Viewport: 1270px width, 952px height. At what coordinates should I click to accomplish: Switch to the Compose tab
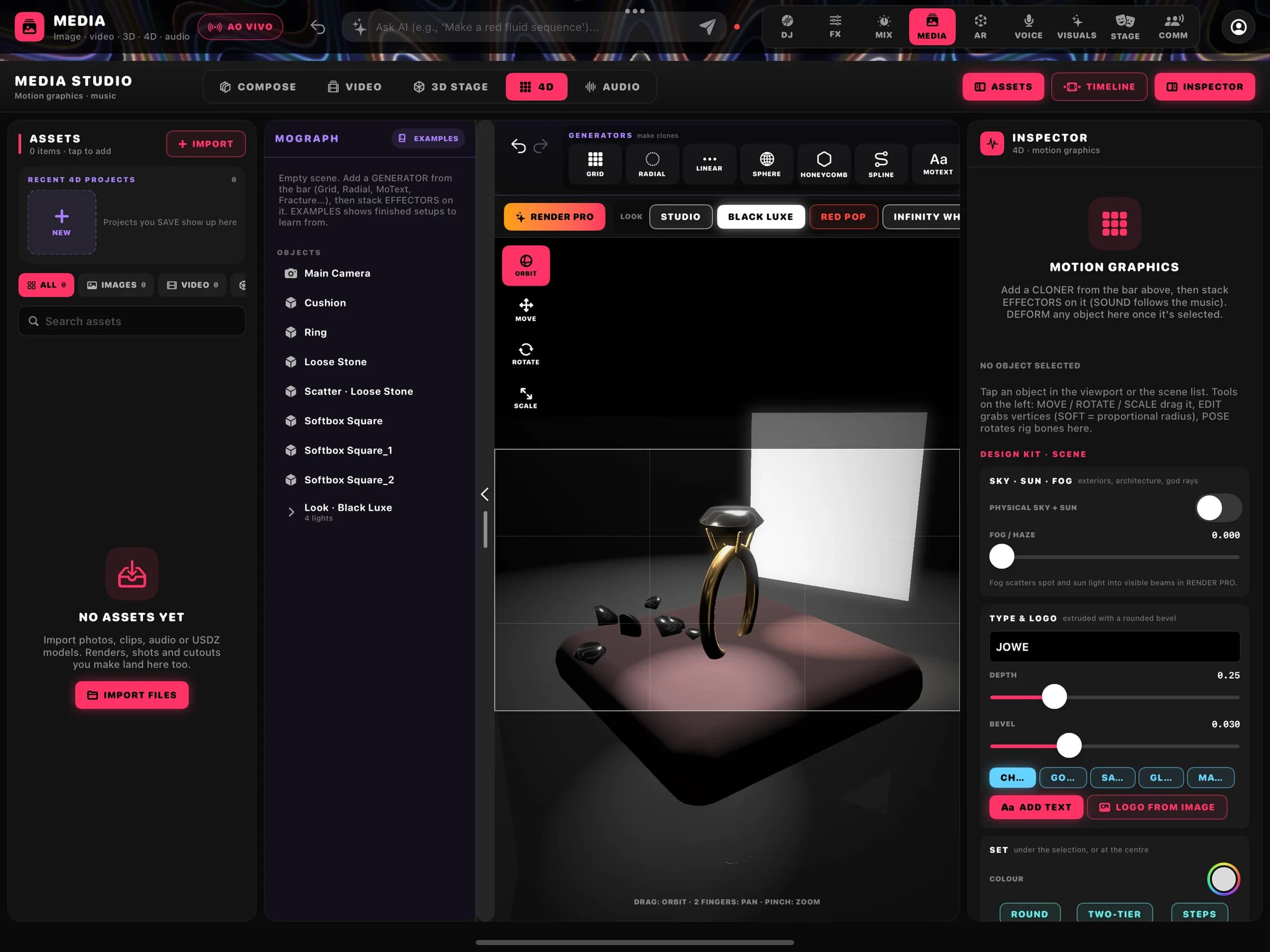[258, 87]
